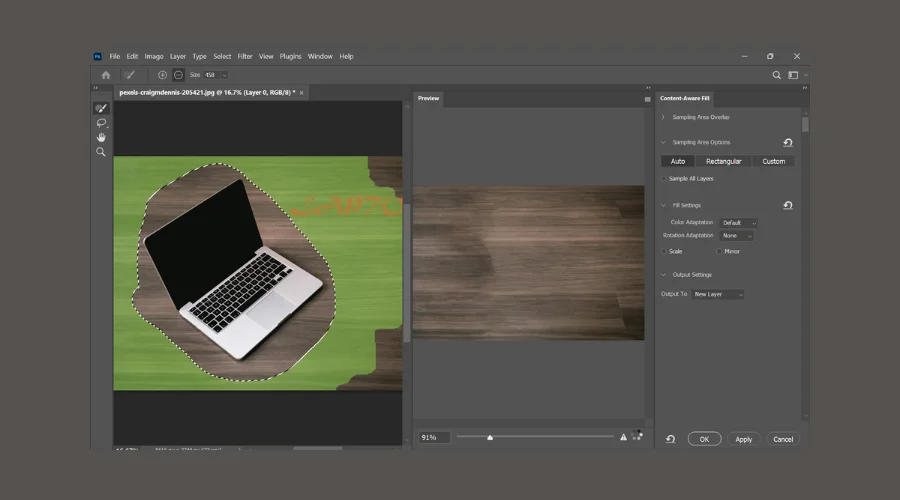Viewport: 900px width, 500px height.
Task: Click the Preview zoom slider handle
Action: (490, 437)
